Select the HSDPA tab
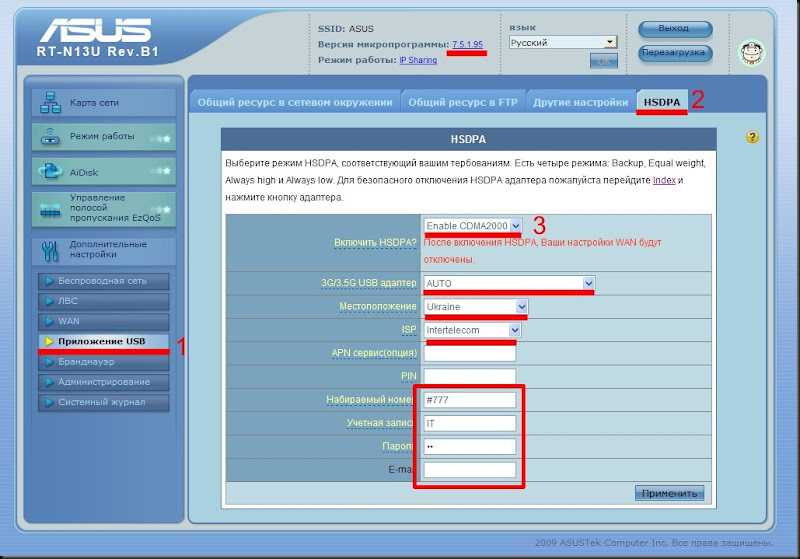Screen dimensions: 800x559 (662, 102)
